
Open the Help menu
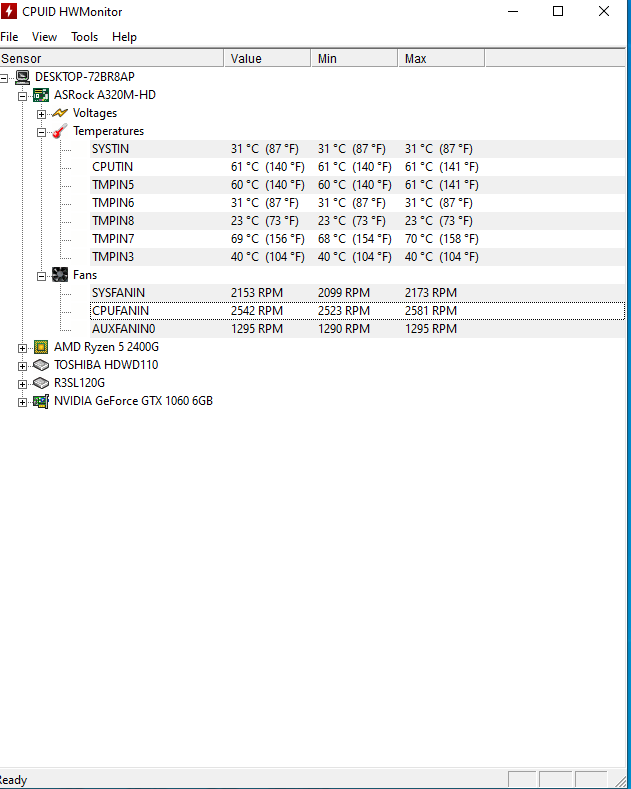click(x=124, y=37)
